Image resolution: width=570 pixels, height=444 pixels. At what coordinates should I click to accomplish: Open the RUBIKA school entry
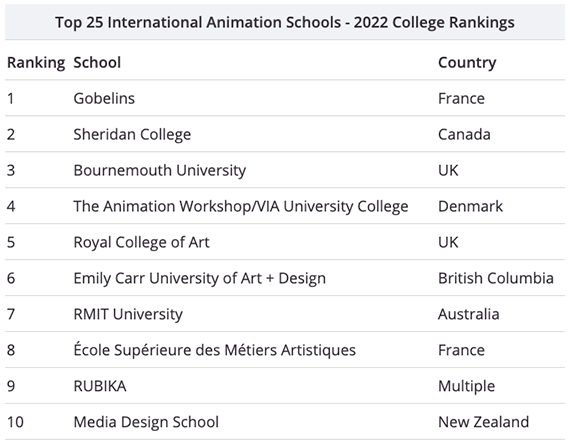click(100, 386)
